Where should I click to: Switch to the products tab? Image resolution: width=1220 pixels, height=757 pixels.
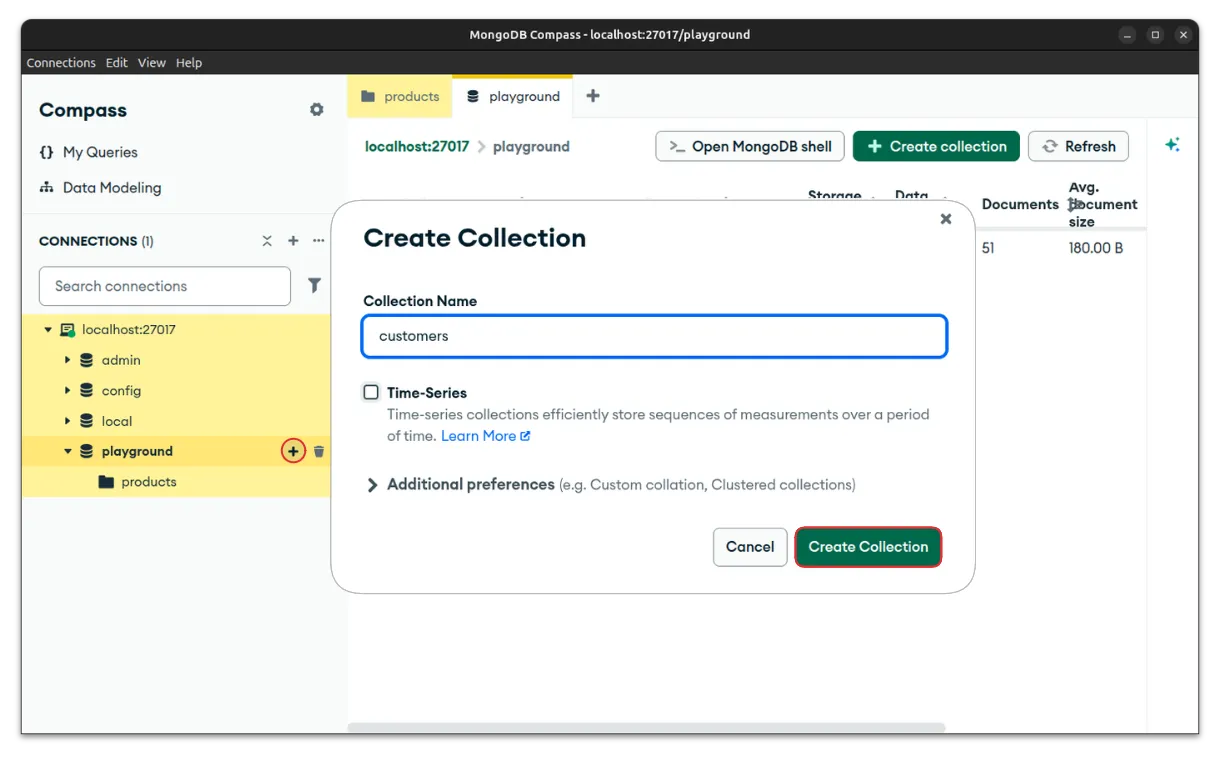point(400,97)
